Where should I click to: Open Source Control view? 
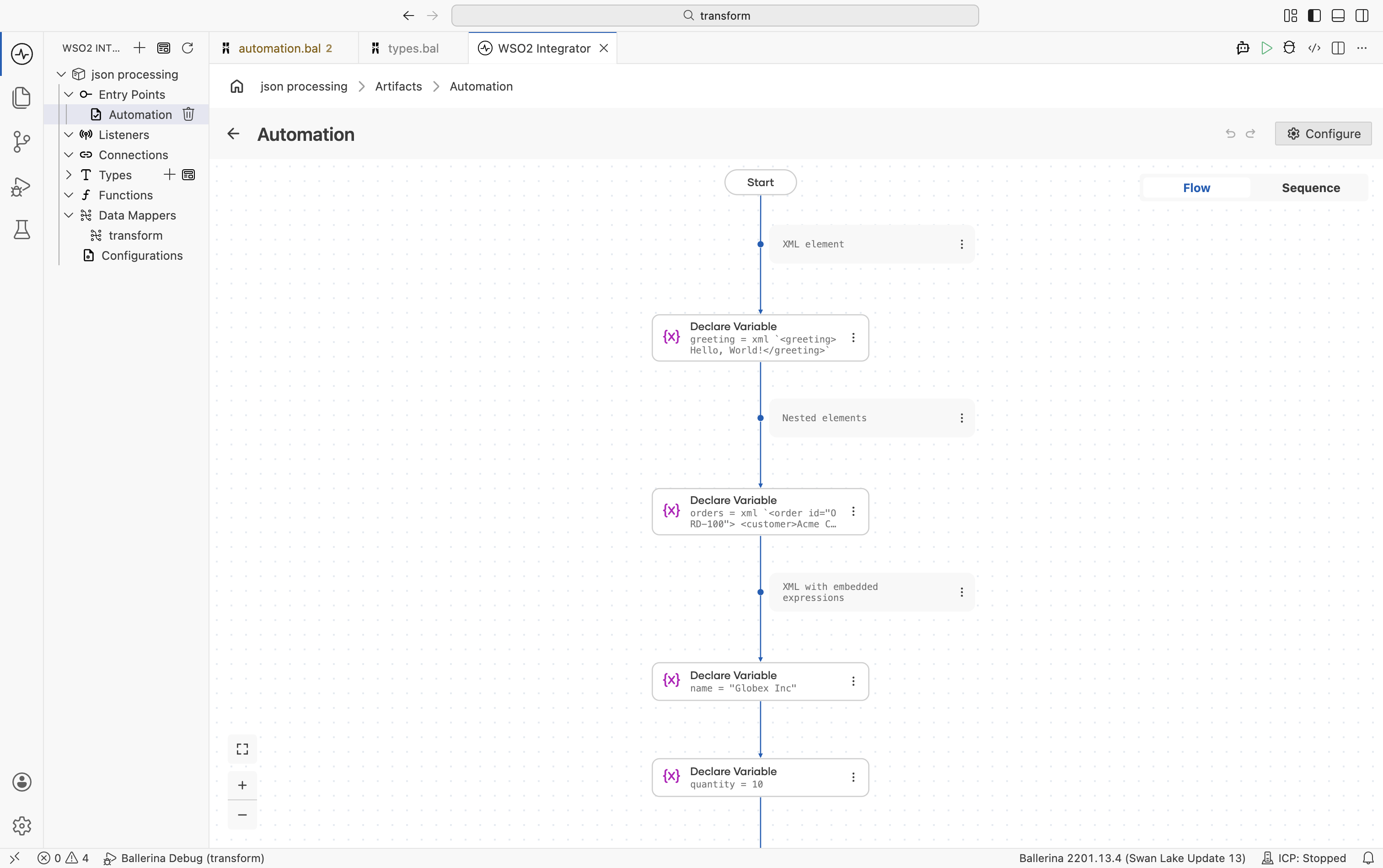coord(22,141)
